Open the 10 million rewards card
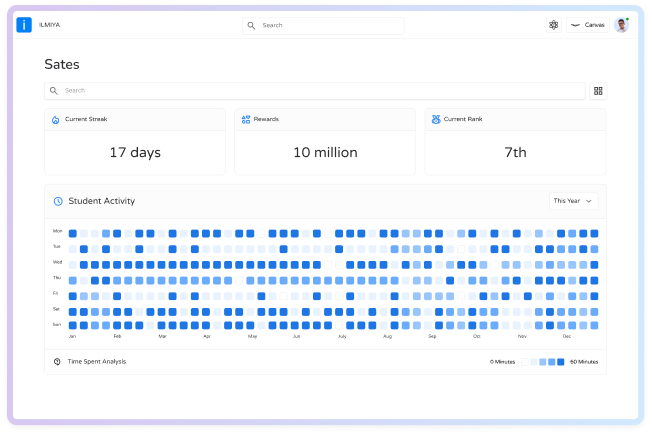The height and width of the screenshot is (435, 652). tap(325, 153)
